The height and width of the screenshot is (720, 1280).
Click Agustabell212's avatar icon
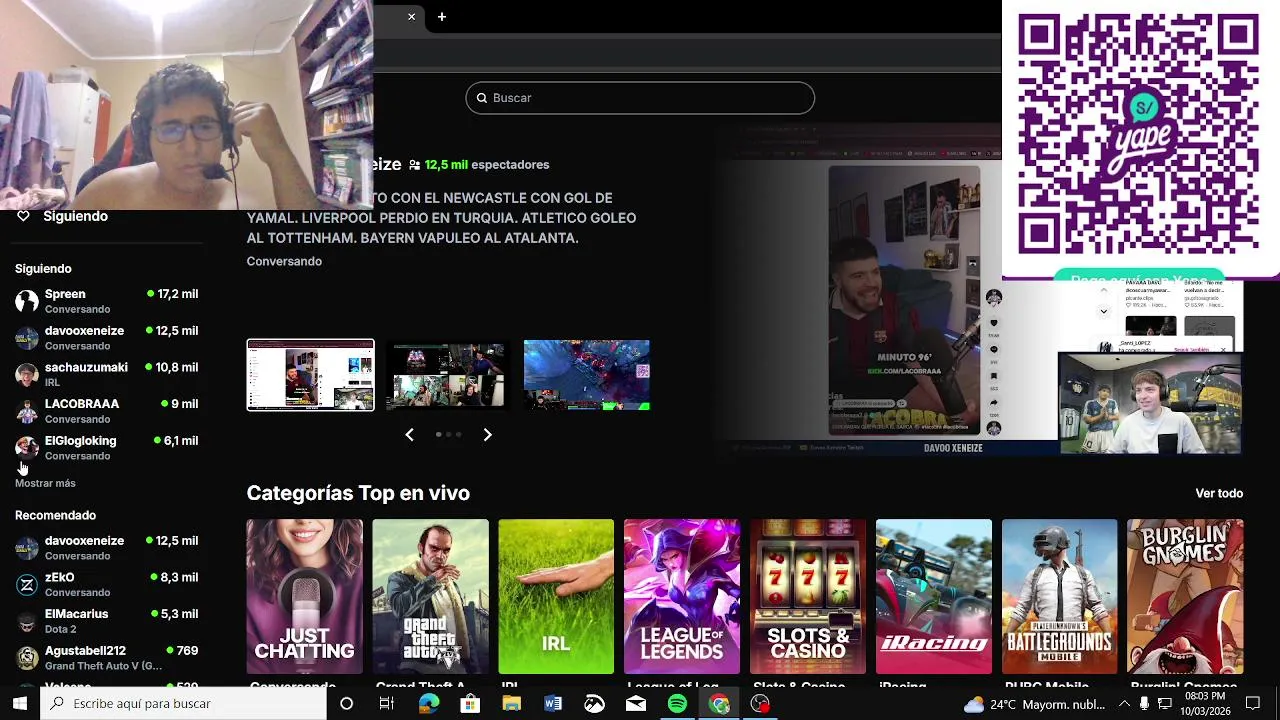click(27, 658)
